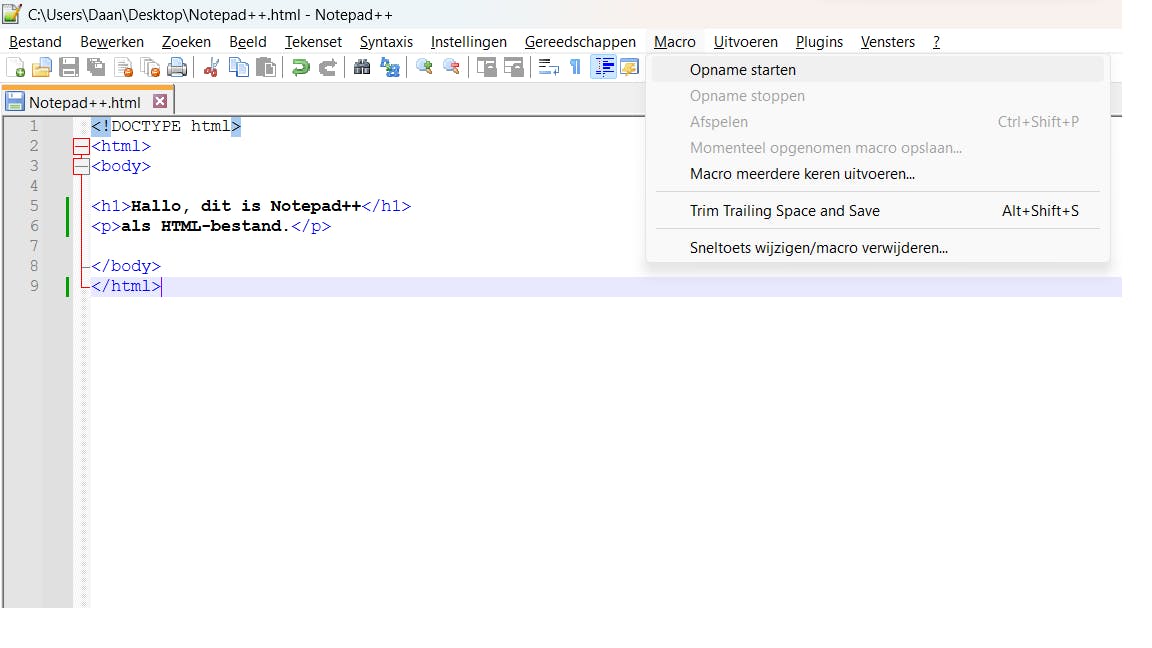Click the 'Hallo, dit is Notepad++' heading text
This screenshot has width=1152, height=648.
point(246,206)
